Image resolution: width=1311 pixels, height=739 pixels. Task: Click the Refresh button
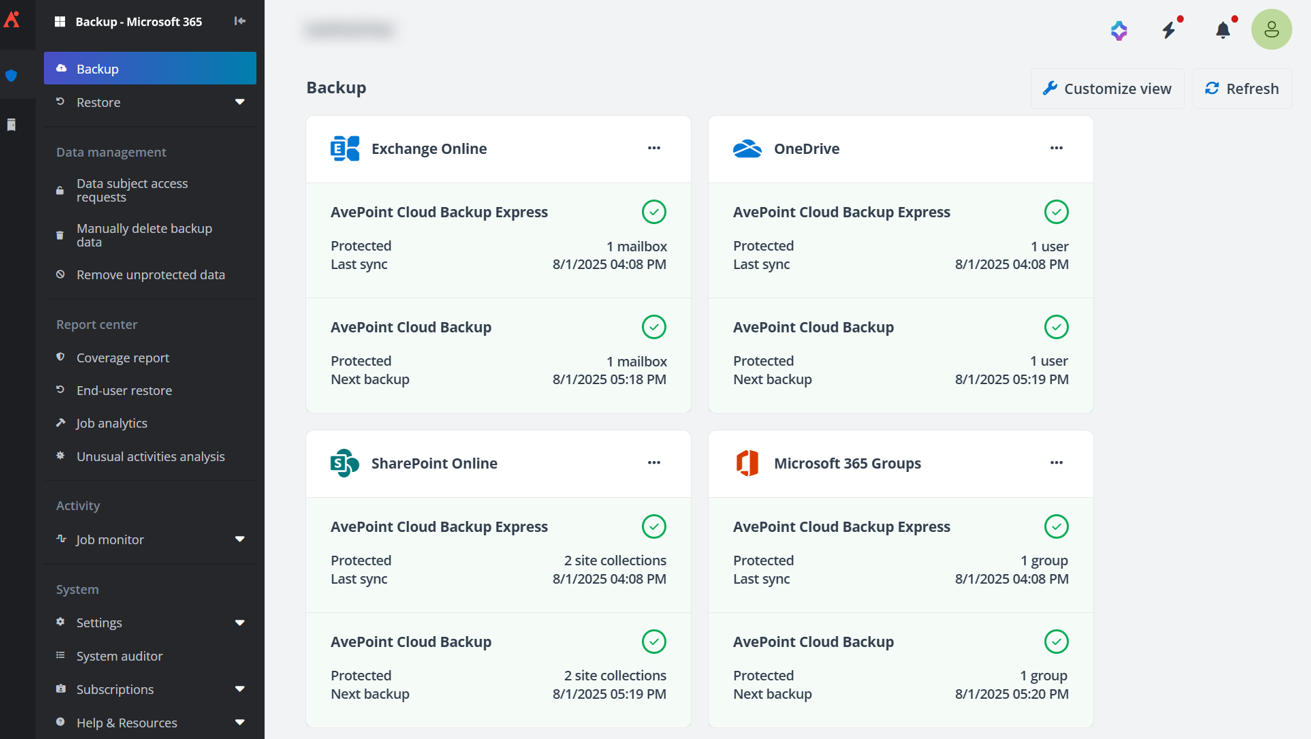pos(1241,88)
